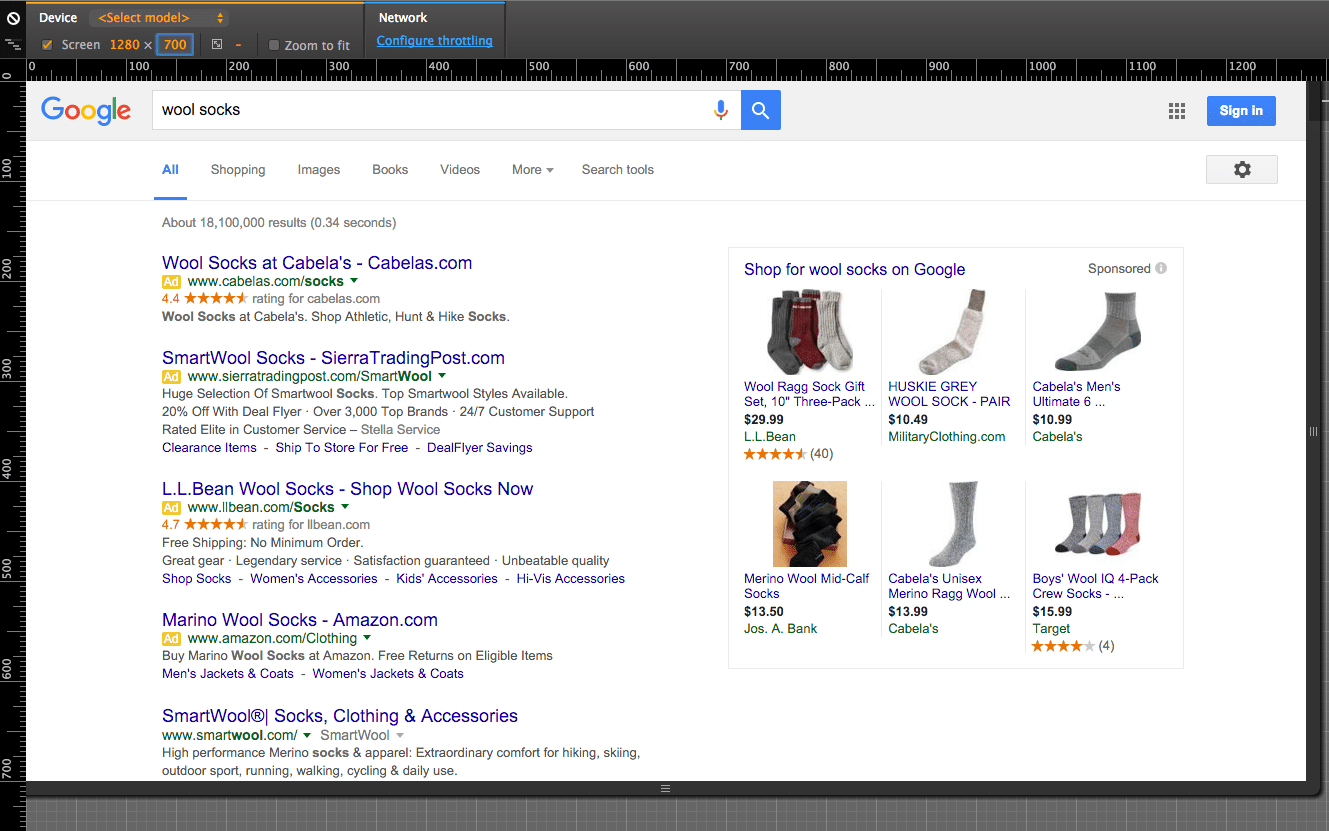The height and width of the screenshot is (831, 1329).
Task: Click the screen width field 1280
Action: tap(125, 45)
